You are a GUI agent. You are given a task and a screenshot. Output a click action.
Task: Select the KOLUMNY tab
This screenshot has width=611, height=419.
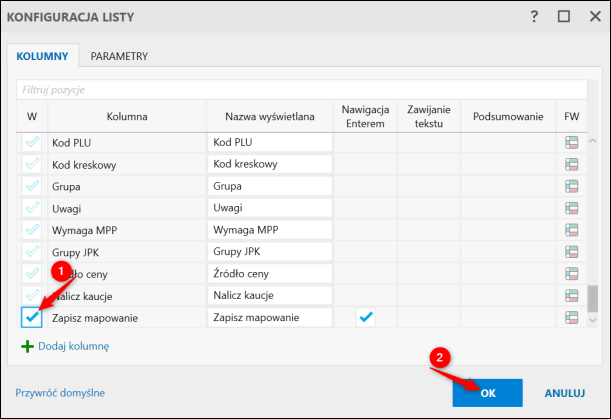coord(41,56)
